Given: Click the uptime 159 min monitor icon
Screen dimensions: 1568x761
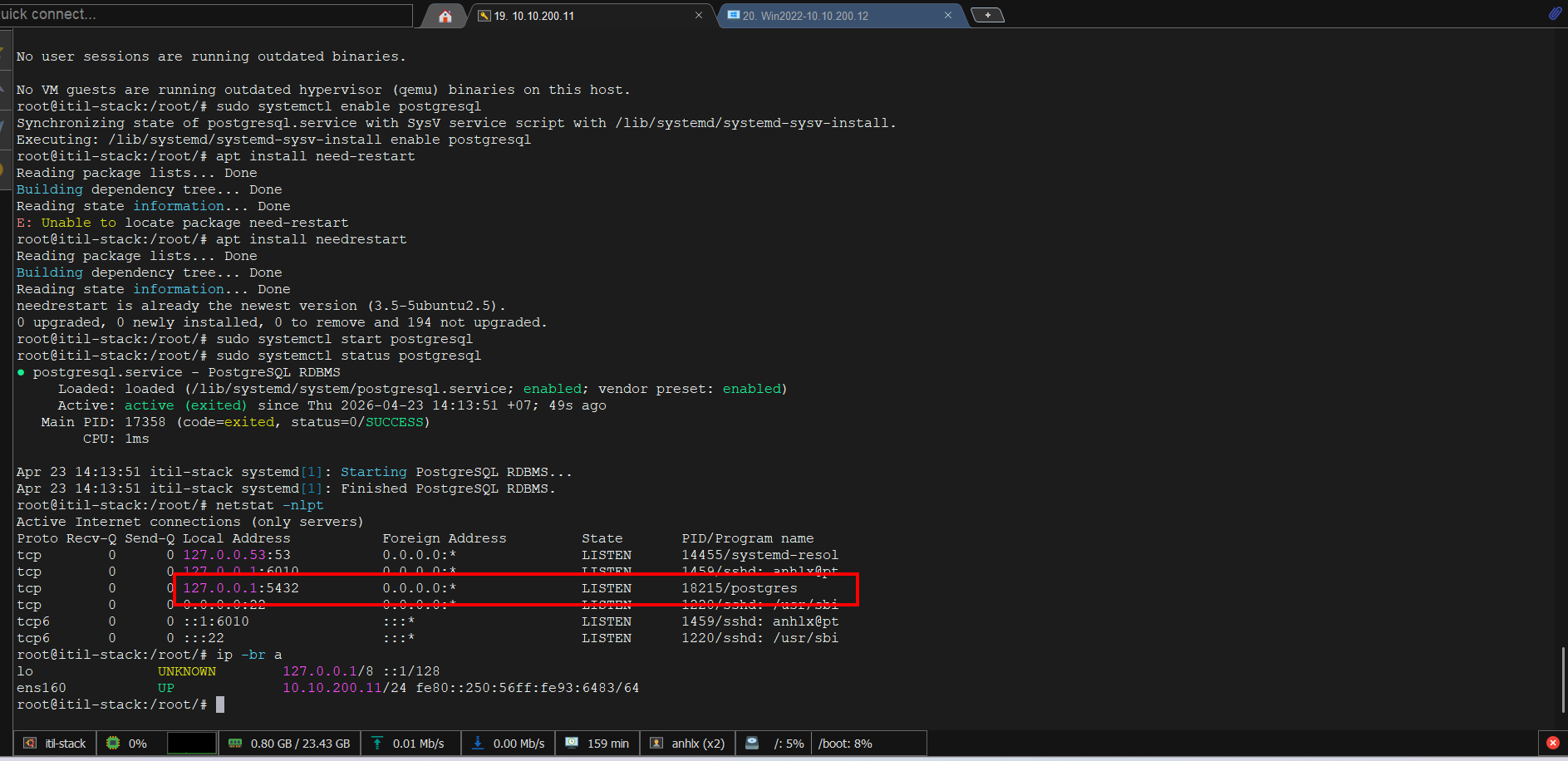Looking at the screenshot, I should 572,744.
